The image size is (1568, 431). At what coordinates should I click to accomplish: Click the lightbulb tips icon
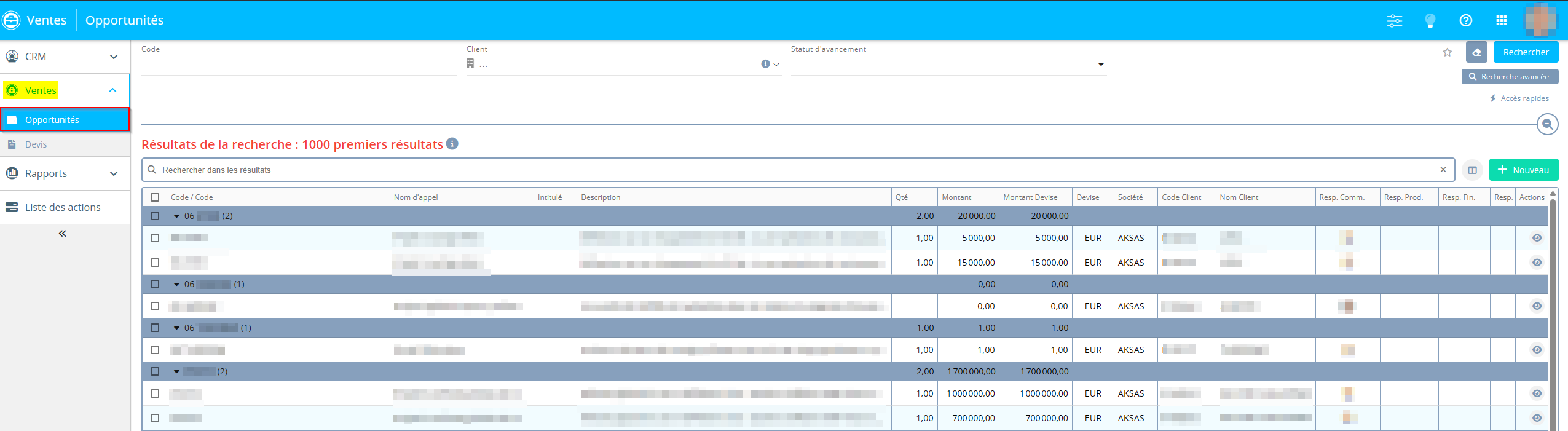click(x=1430, y=21)
